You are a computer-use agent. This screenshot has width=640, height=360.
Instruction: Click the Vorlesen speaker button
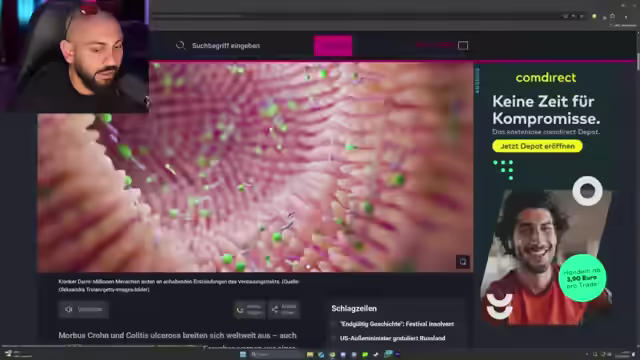[x=83, y=309]
